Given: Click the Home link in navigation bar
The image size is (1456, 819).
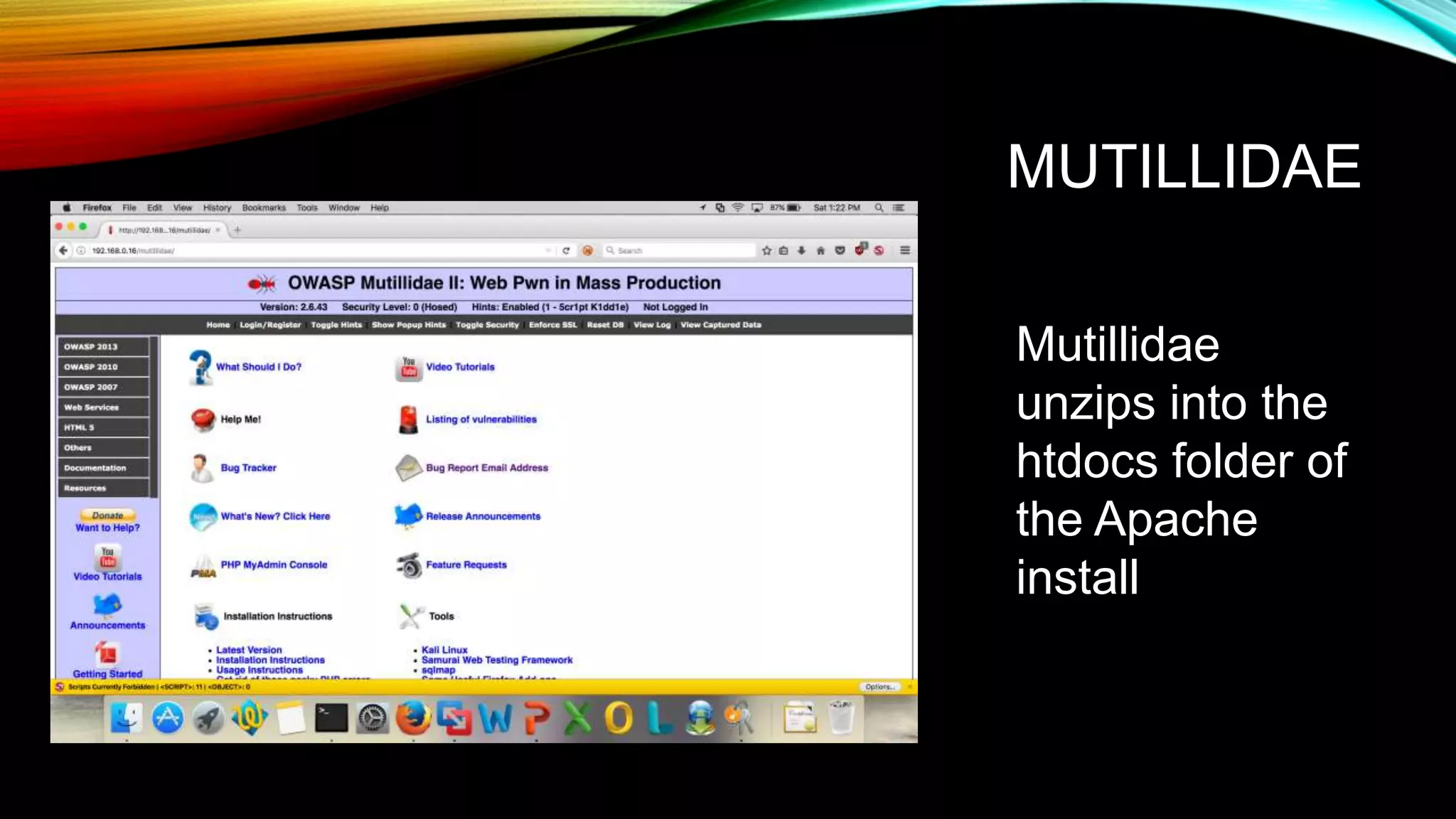Looking at the screenshot, I should click(x=218, y=325).
